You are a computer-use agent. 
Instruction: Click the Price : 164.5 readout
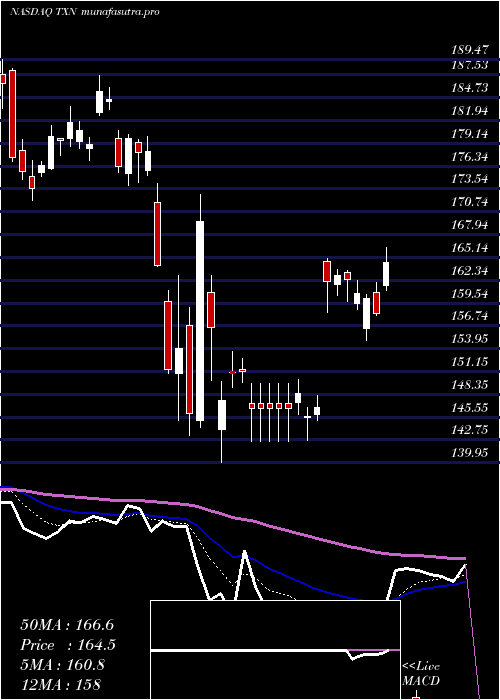tap(68, 645)
